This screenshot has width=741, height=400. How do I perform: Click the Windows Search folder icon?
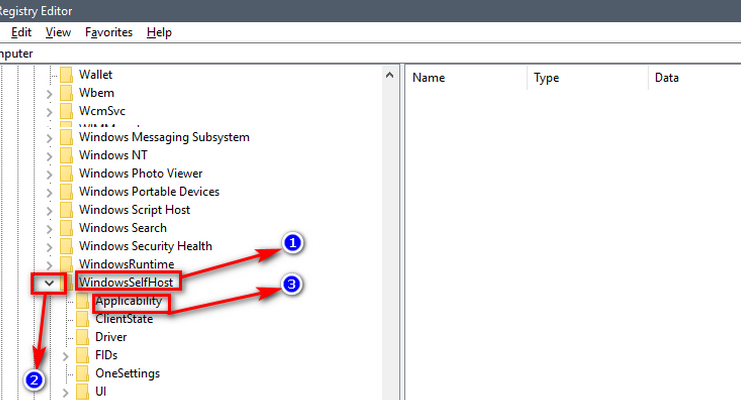(67, 228)
